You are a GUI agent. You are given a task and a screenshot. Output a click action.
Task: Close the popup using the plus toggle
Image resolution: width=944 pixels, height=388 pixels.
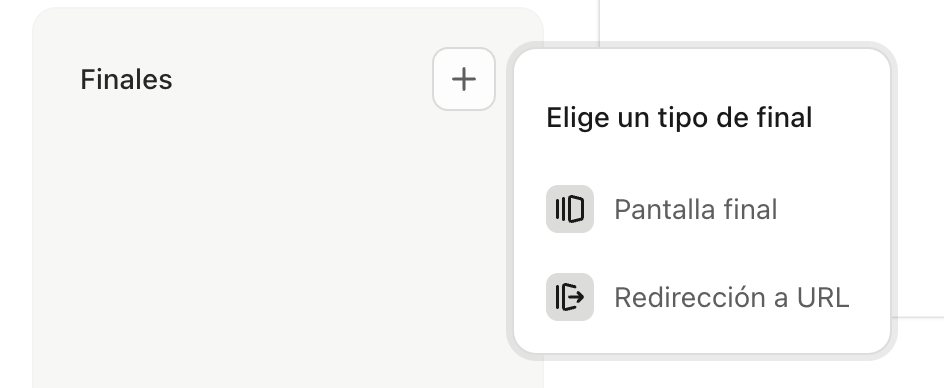[x=464, y=79]
